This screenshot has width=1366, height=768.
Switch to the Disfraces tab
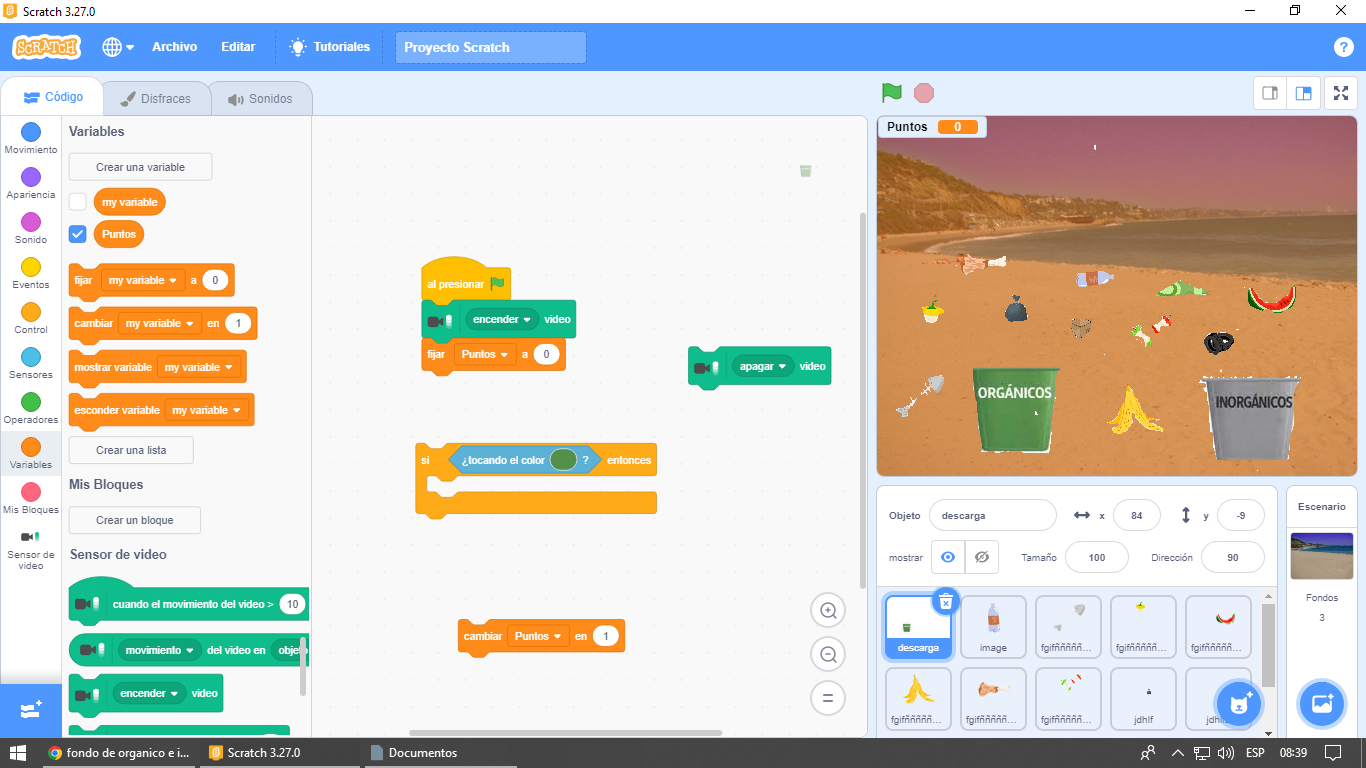(156, 99)
